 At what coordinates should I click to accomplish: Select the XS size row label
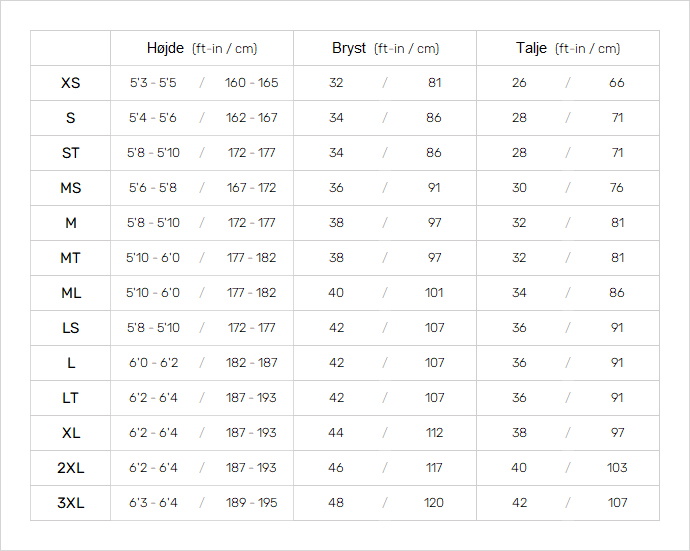coord(70,83)
